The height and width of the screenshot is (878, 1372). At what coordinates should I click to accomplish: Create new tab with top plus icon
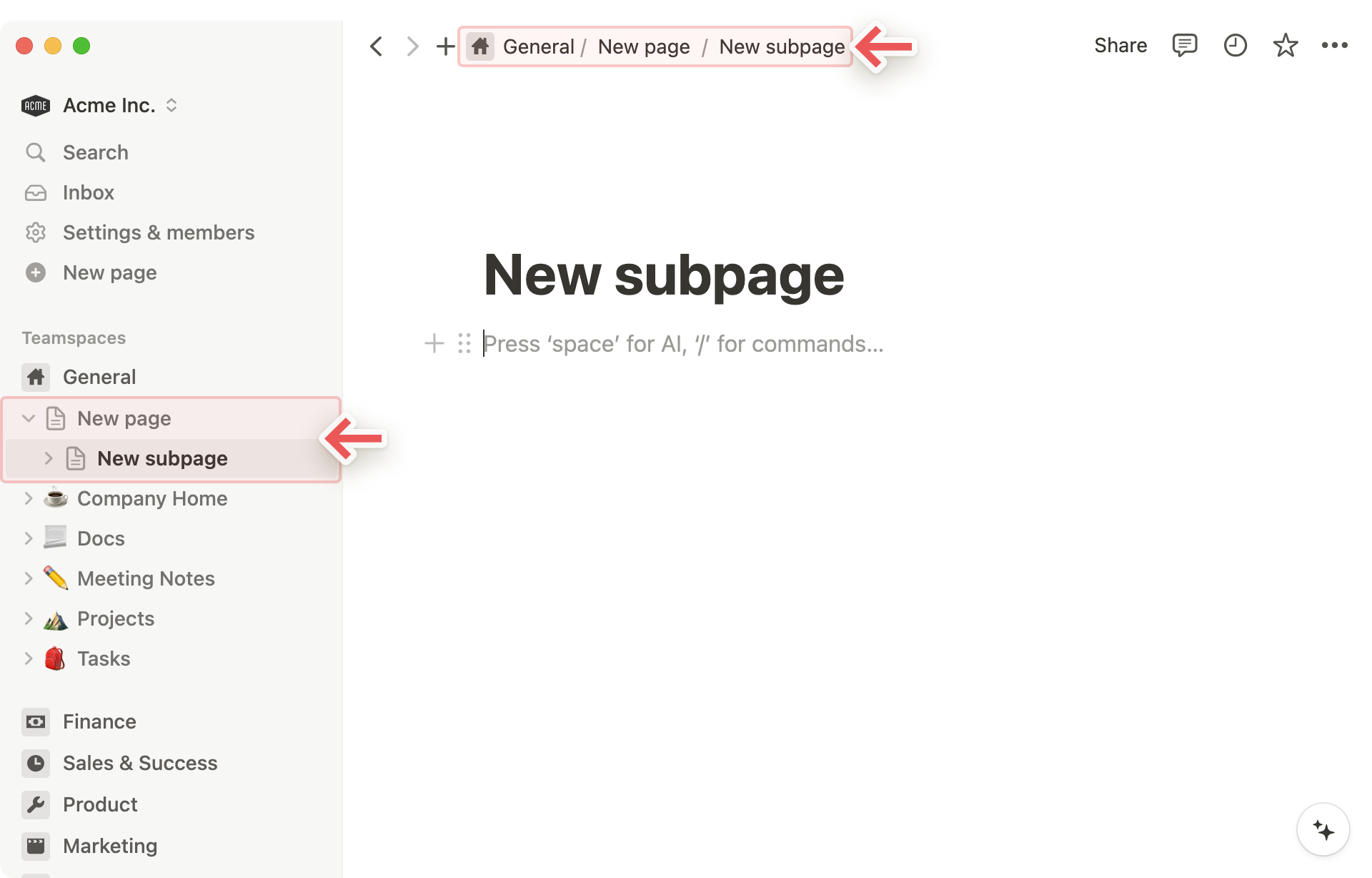coord(445,46)
